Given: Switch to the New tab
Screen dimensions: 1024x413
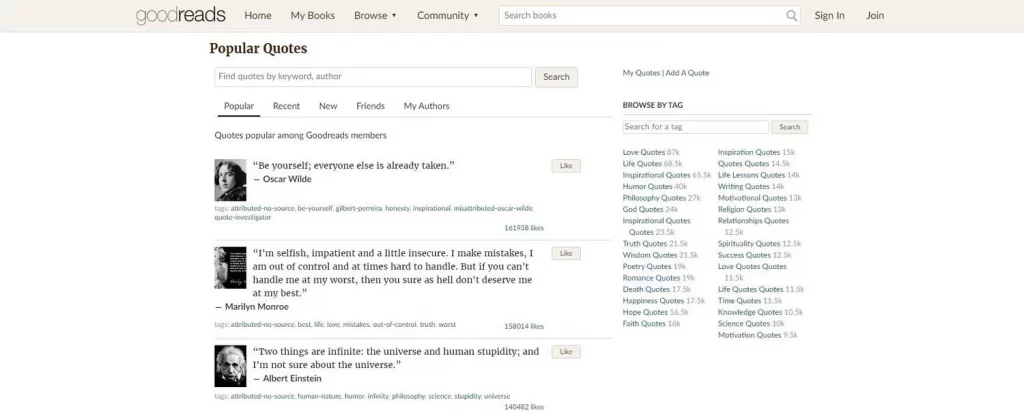Looking at the screenshot, I should (328, 106).
